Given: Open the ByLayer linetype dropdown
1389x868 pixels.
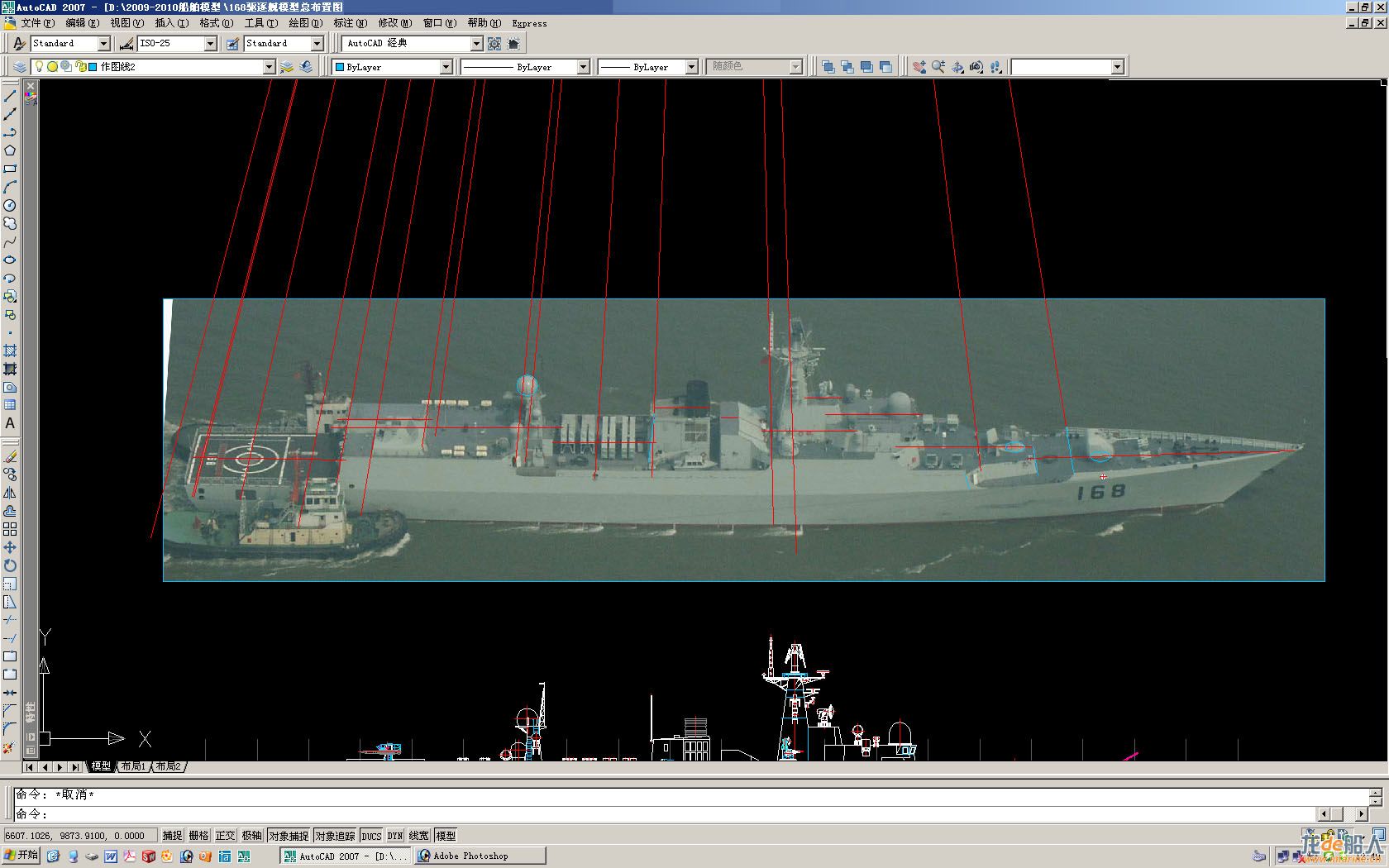Looking at the screenshot, I should point(583,67).
